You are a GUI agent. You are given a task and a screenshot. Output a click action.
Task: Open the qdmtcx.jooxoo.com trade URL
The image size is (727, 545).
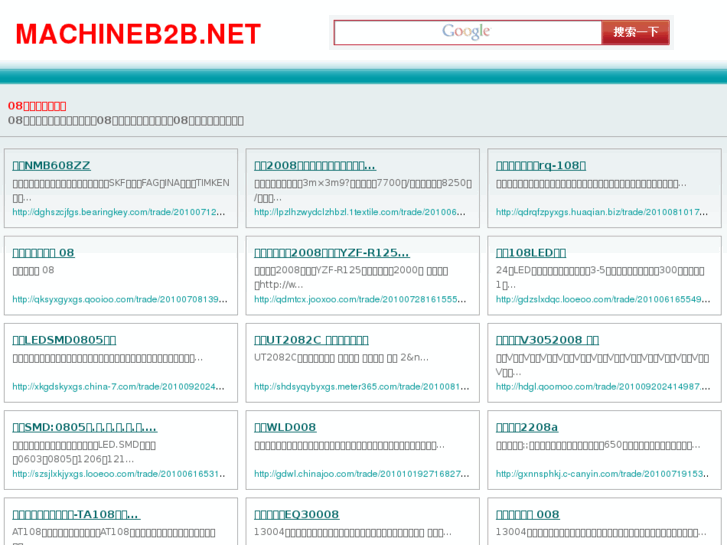tap(360, 299)
